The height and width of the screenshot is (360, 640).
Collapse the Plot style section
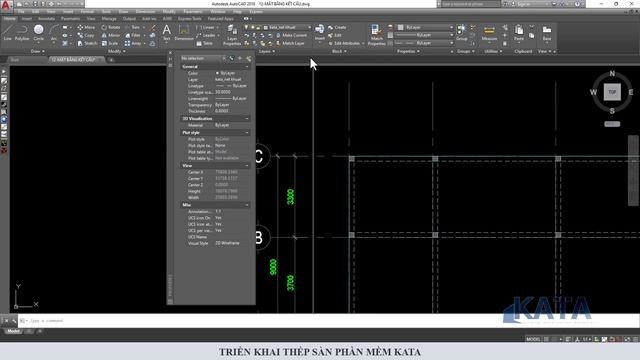[x=247, y=133]
